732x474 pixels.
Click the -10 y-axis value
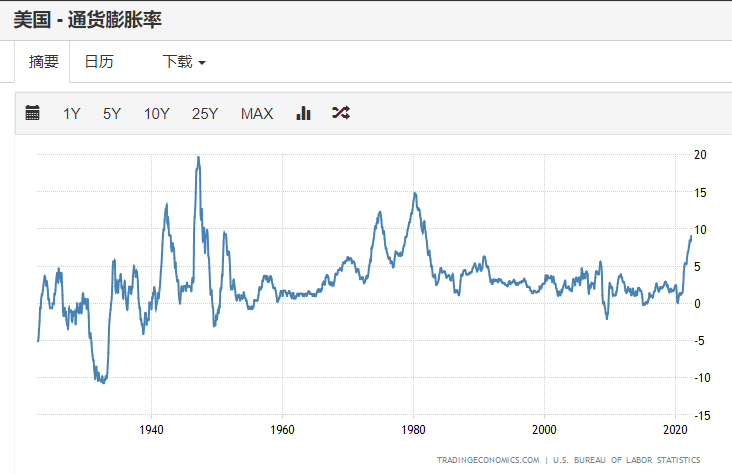click(x=702, y=378)
